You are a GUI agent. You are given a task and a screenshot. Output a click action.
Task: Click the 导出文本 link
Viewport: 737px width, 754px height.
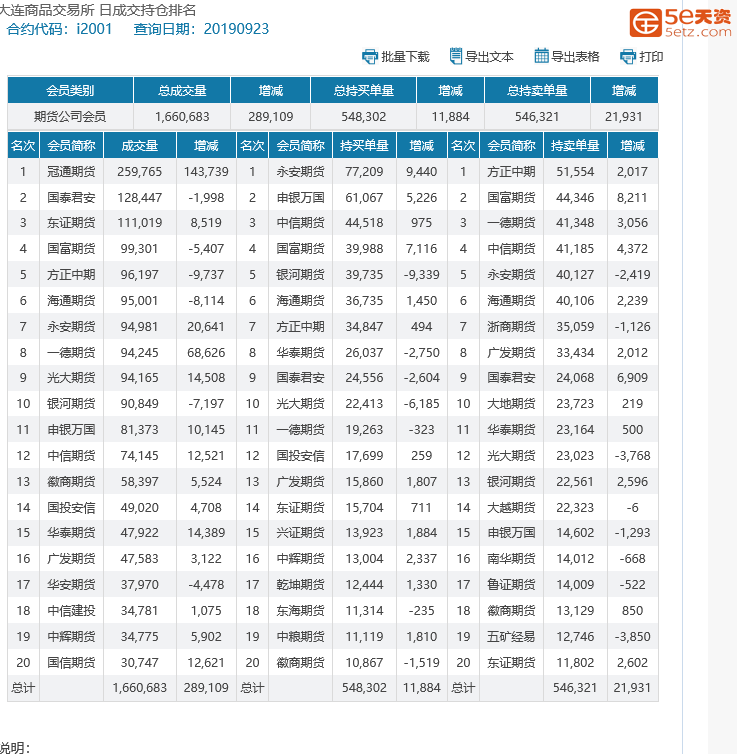(x=489, y=57)
